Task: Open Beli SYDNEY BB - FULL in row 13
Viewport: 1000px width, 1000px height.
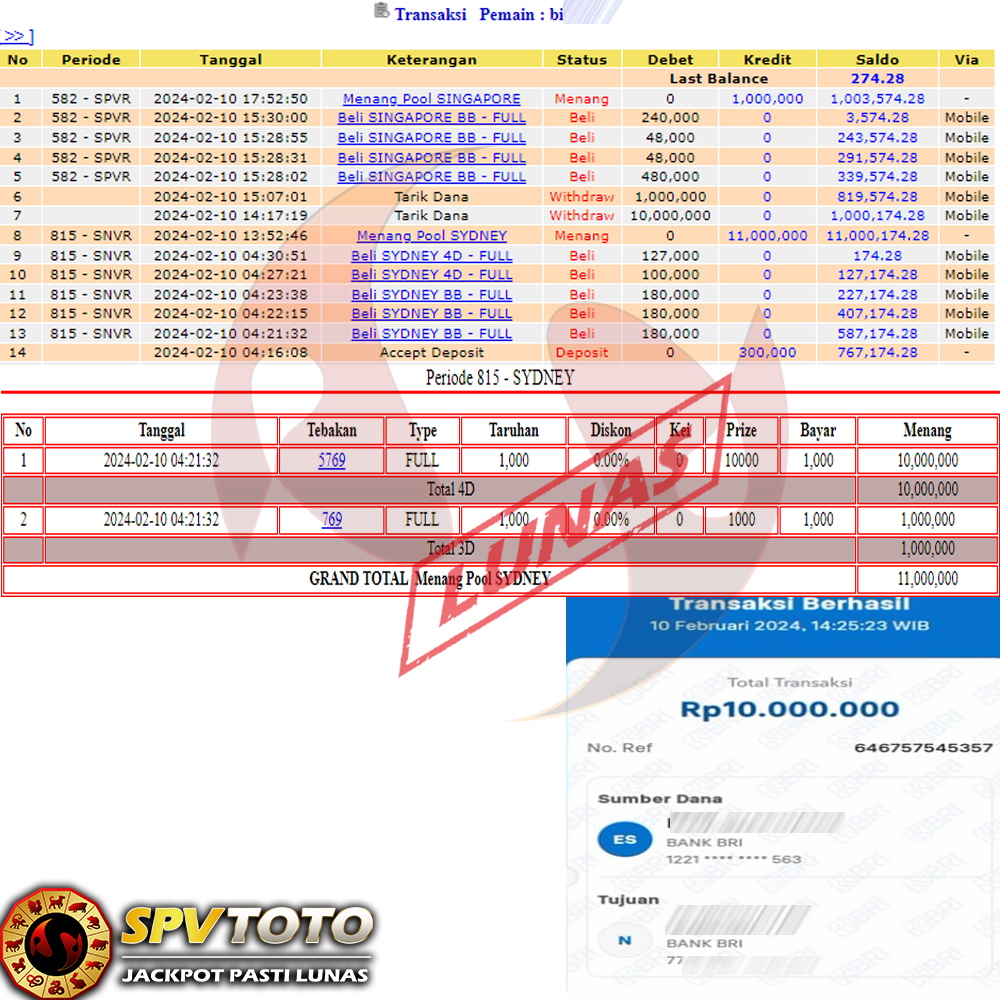Action: [431, 333]
